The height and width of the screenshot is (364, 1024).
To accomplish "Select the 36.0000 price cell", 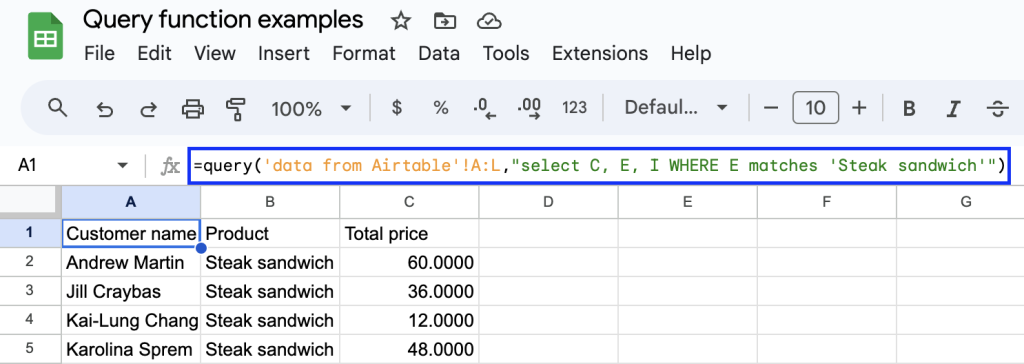I will (409, 291).
